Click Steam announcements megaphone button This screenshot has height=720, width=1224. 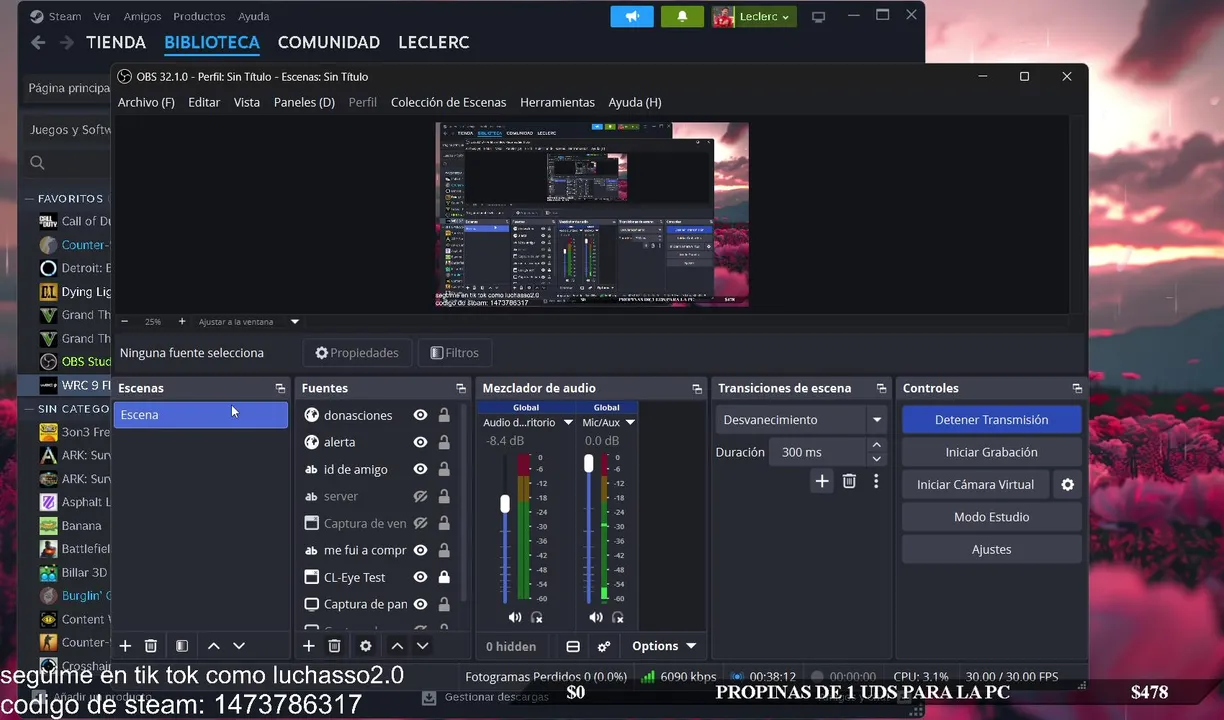pos(632,16)
